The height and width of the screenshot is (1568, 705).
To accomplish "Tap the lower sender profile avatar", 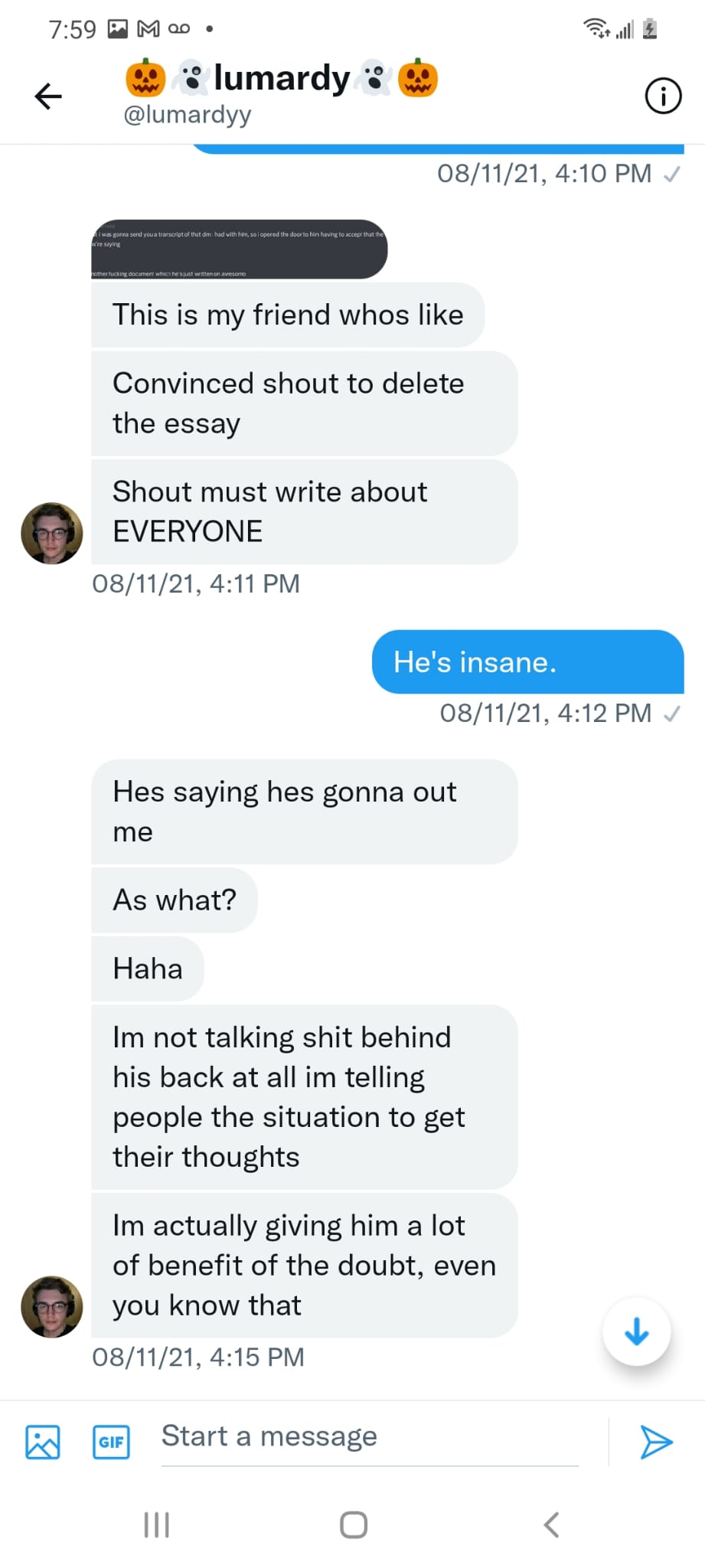I will (x=52, y=1307).
